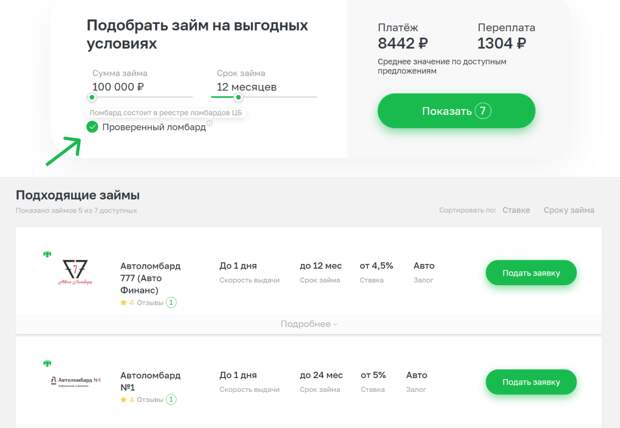Sort loans by Сроку займа
This screenshot has height=428, width=620.
click(569, 210)
